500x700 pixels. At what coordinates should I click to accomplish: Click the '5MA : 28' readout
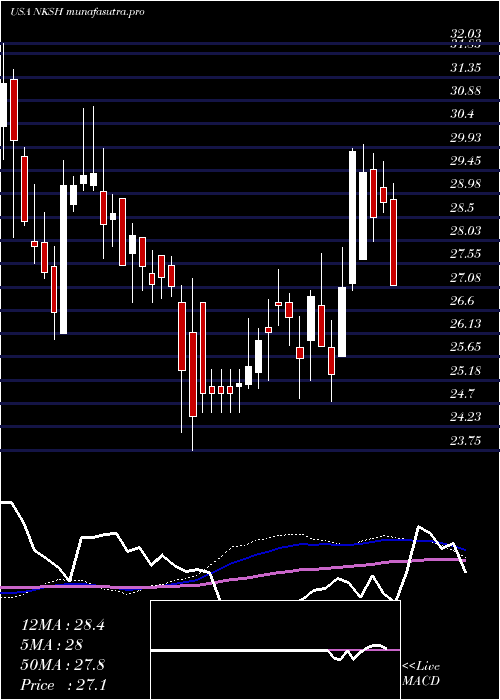point(52,645)
